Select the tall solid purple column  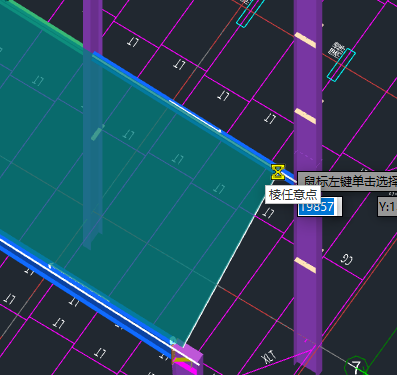308,187
